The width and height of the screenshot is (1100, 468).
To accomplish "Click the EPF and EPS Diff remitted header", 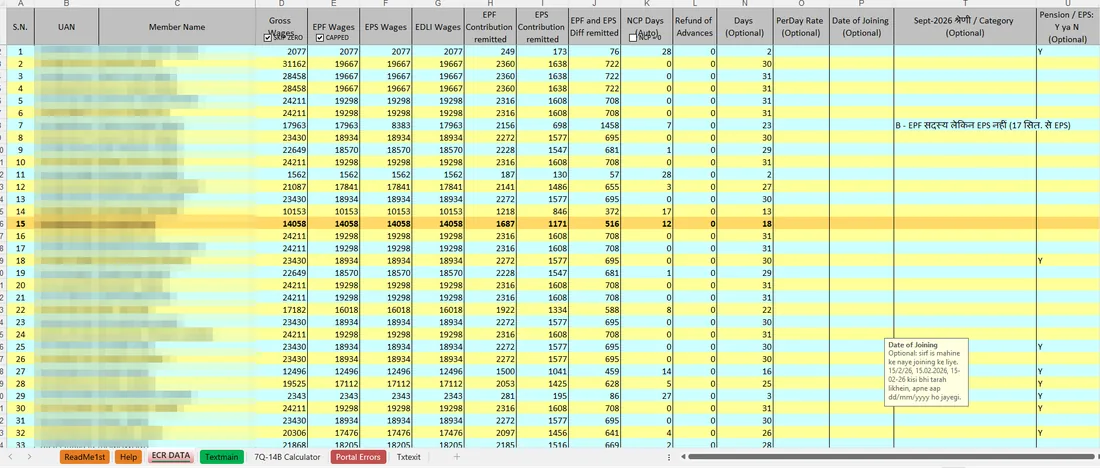I will point(594,27).
